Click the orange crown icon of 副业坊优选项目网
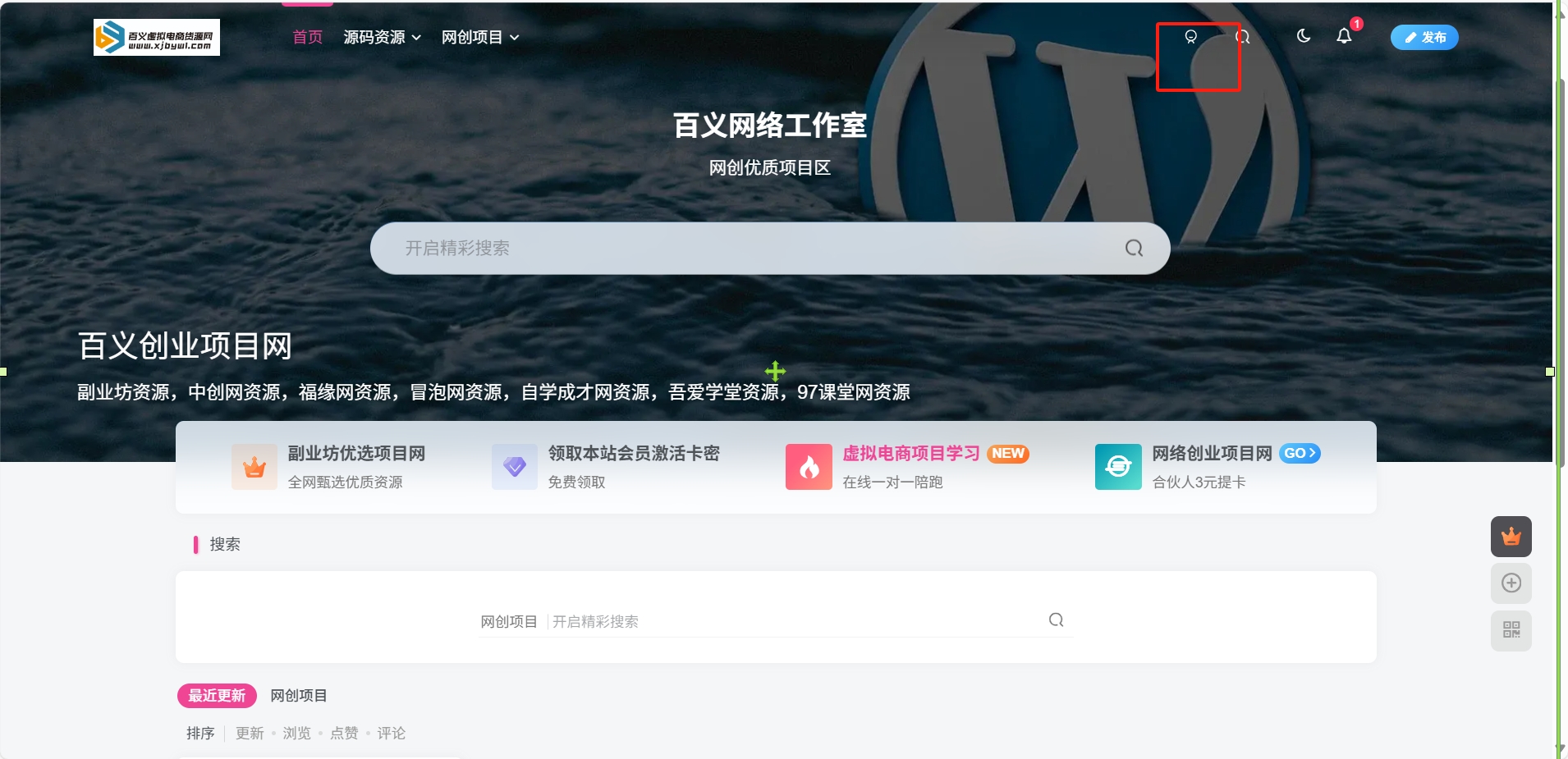Image resolution: width=1568 pixels, height=759 pixels. [254, 467]
